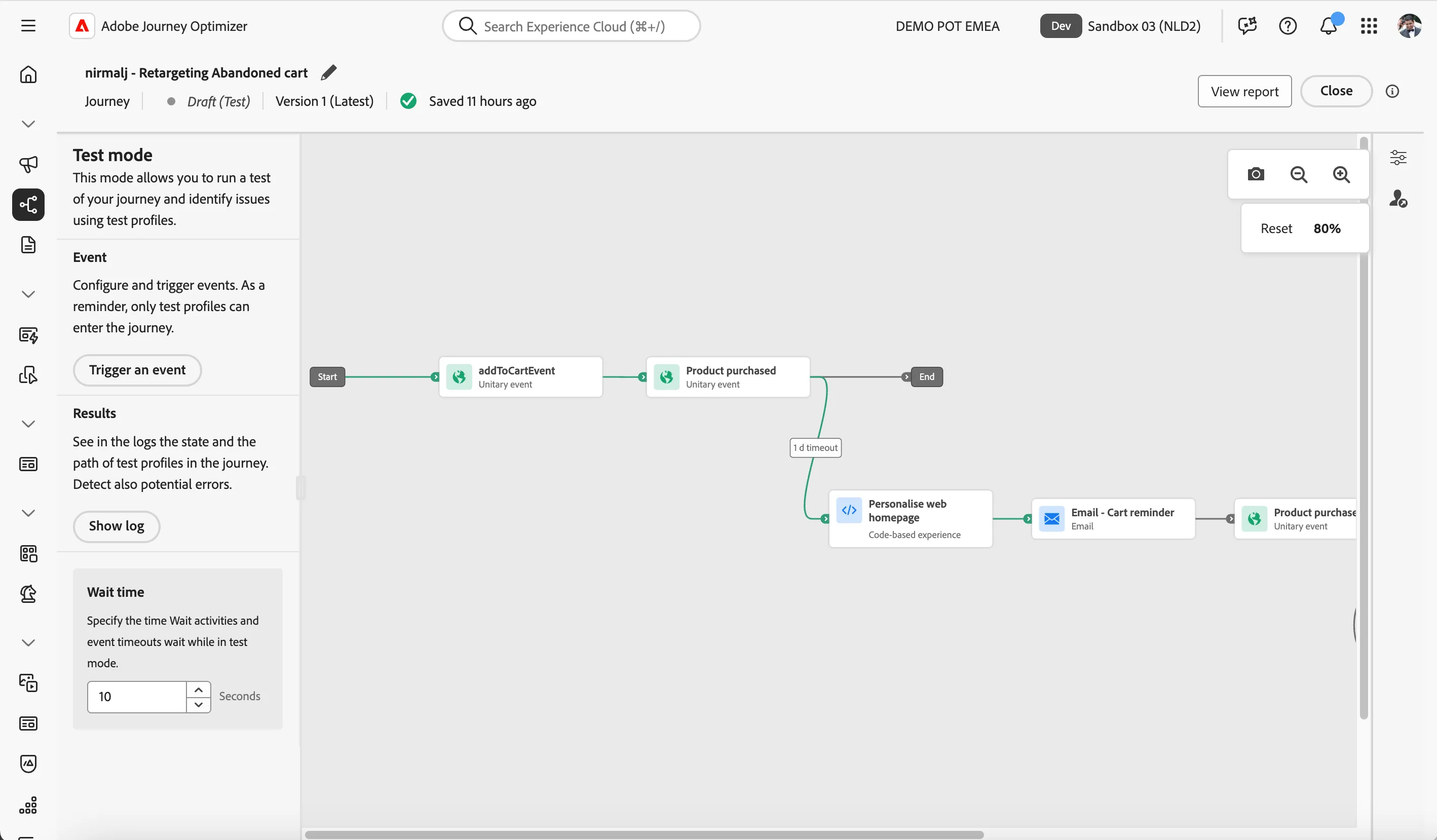Select the addToCartEvent node
The width and height of the screenshot is (1437, 840).
520,377
